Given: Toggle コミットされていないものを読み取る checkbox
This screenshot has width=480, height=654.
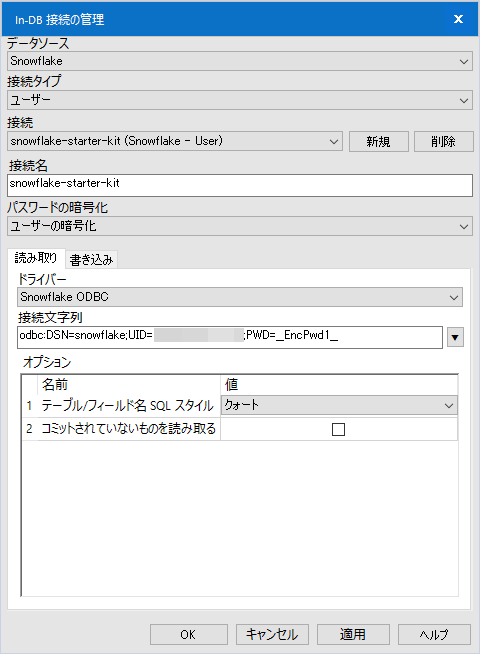Looking at the screenshot, I should click(x=338, y=429).
